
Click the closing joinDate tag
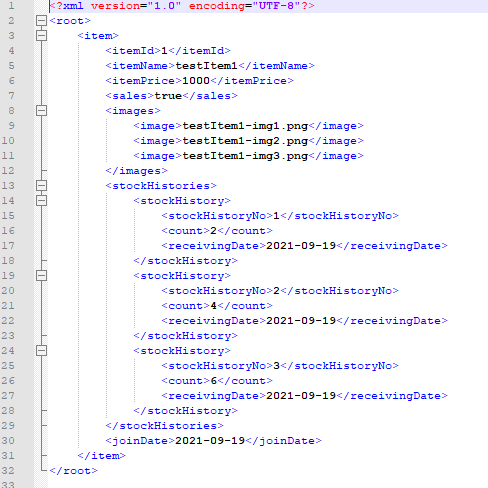[x=283, y=441]
